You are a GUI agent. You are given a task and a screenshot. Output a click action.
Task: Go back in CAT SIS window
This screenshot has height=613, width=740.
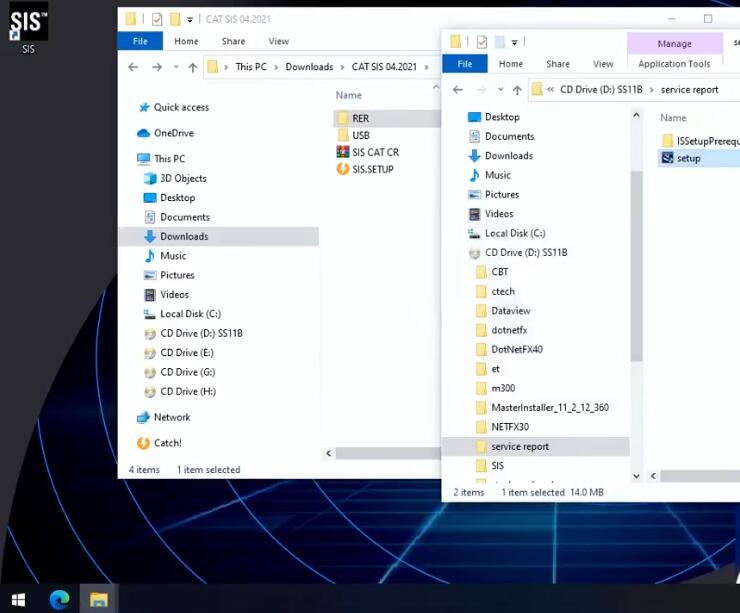click(x=133, y=67)
